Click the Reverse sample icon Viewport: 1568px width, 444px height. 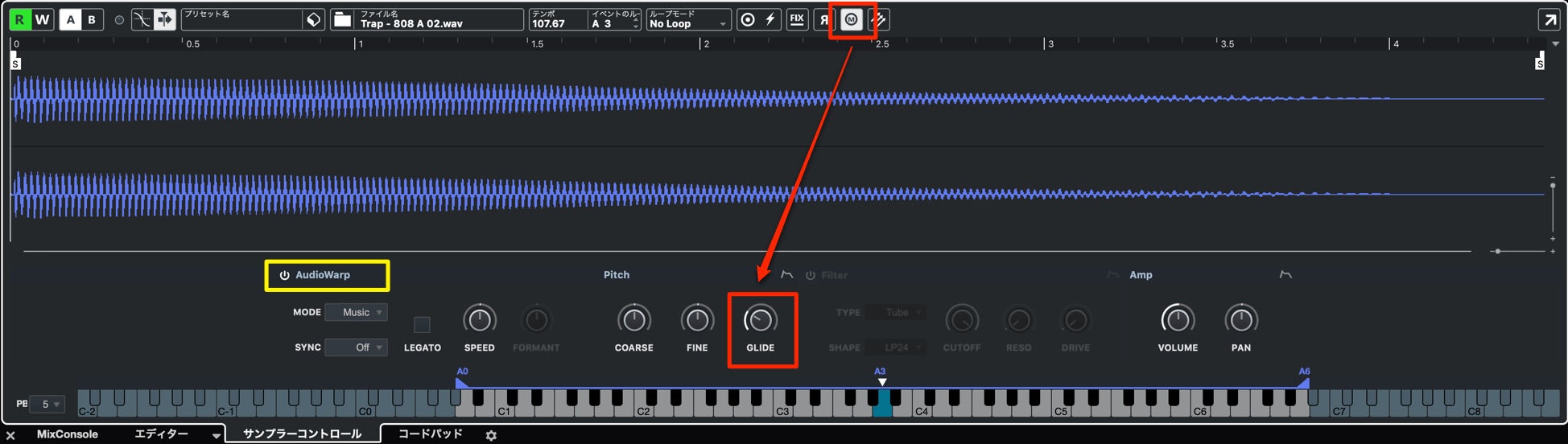(x=824, y=19)
